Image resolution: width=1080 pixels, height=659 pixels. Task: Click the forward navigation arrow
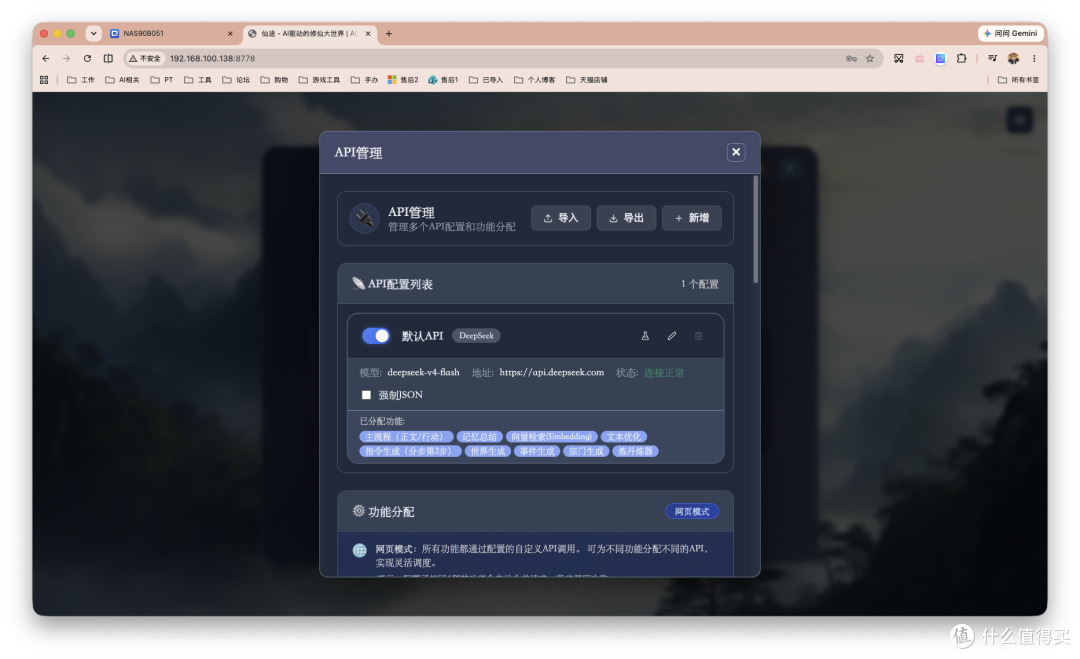pyautogui.click(x=66, y=59)
